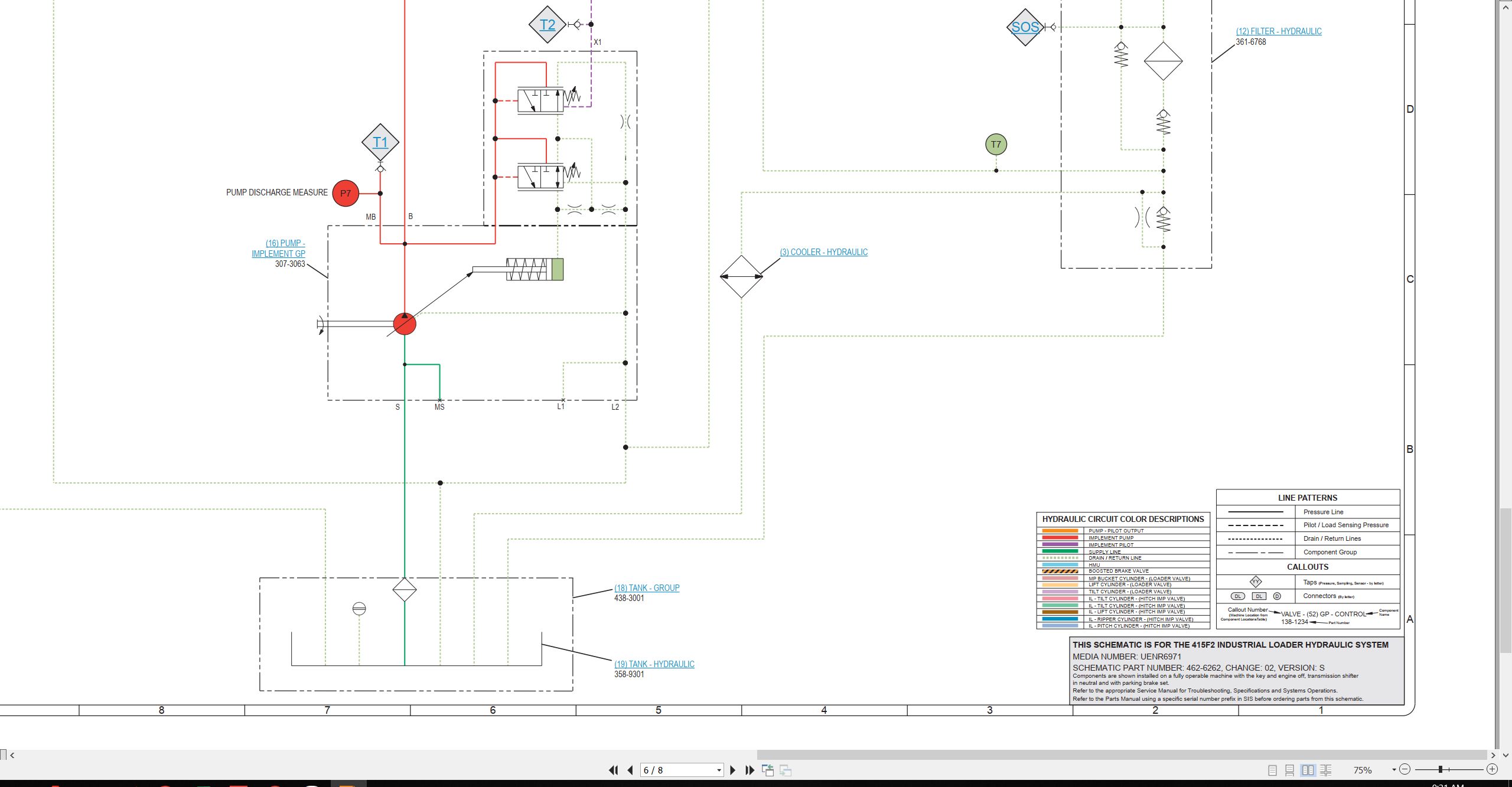This screenshot has width=1512, height=787.
Task: Click the HYDRAULIC CIRCUIT COLOR DESCRIPTIONS heading
Action: tap(1123, 519)
